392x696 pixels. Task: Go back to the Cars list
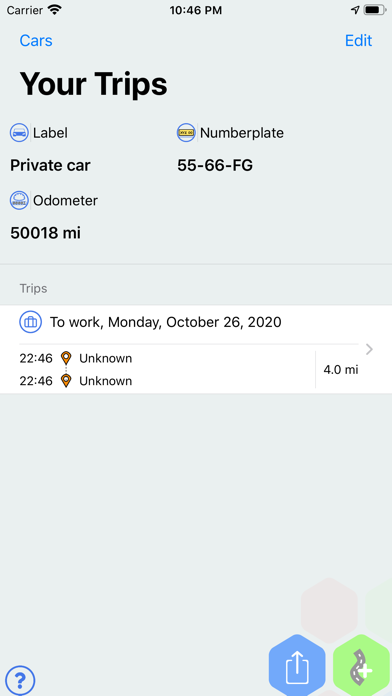(x=36, y=41)
